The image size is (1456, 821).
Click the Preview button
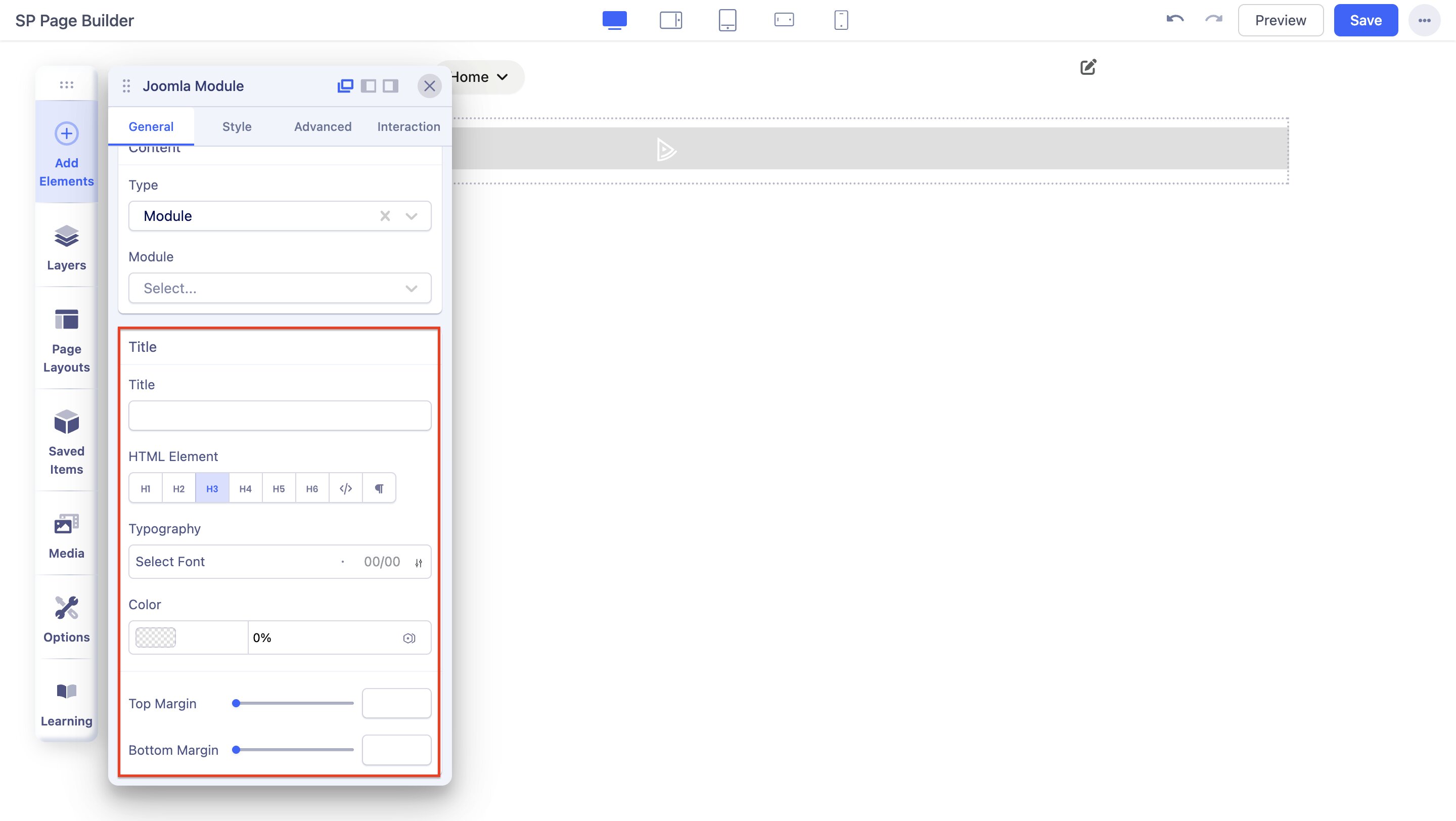click(x=1280, y=20)
